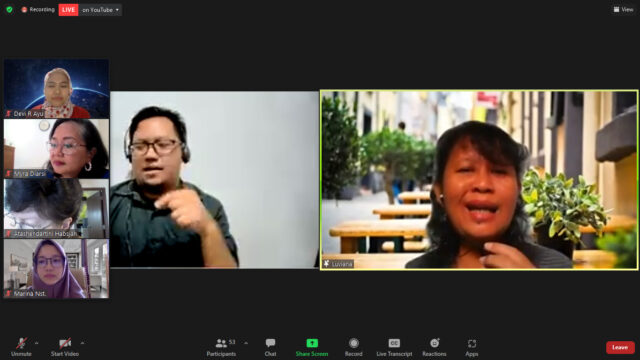Click the green encryption shield icon
This screenshot has width=640, height=360.
tap(9, 9)
